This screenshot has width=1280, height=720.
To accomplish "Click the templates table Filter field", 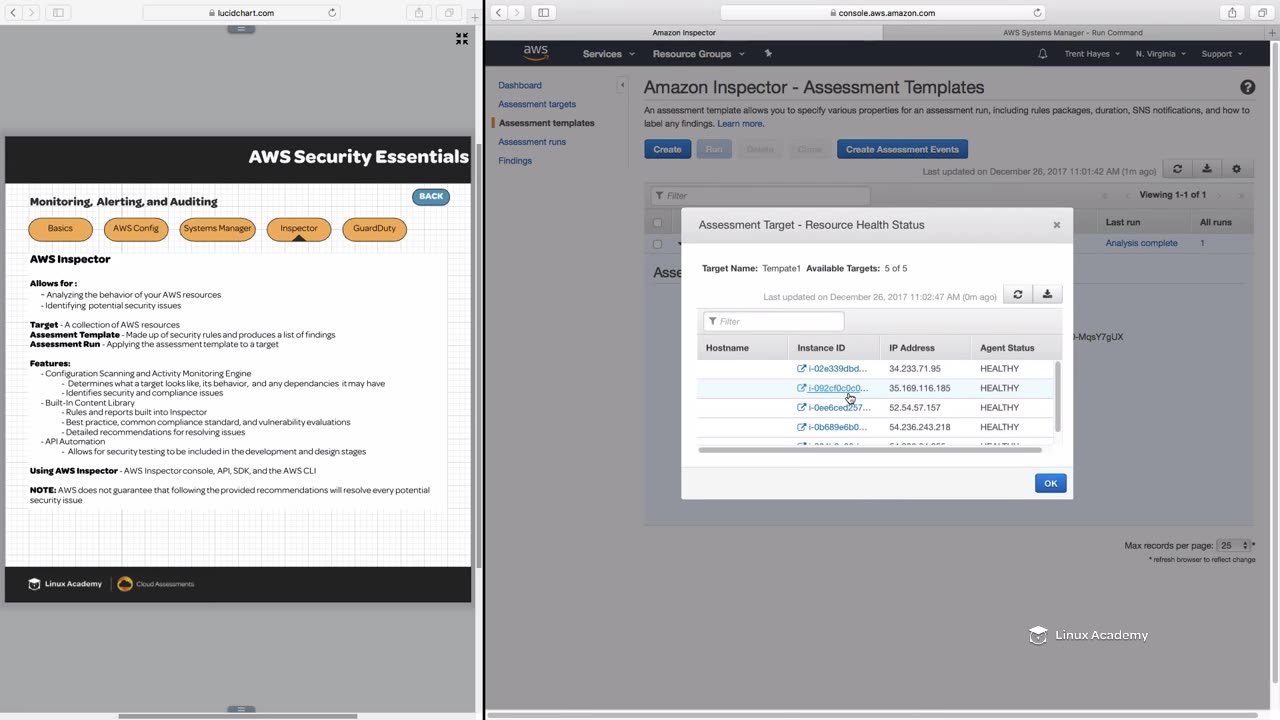I will point(760,195).
